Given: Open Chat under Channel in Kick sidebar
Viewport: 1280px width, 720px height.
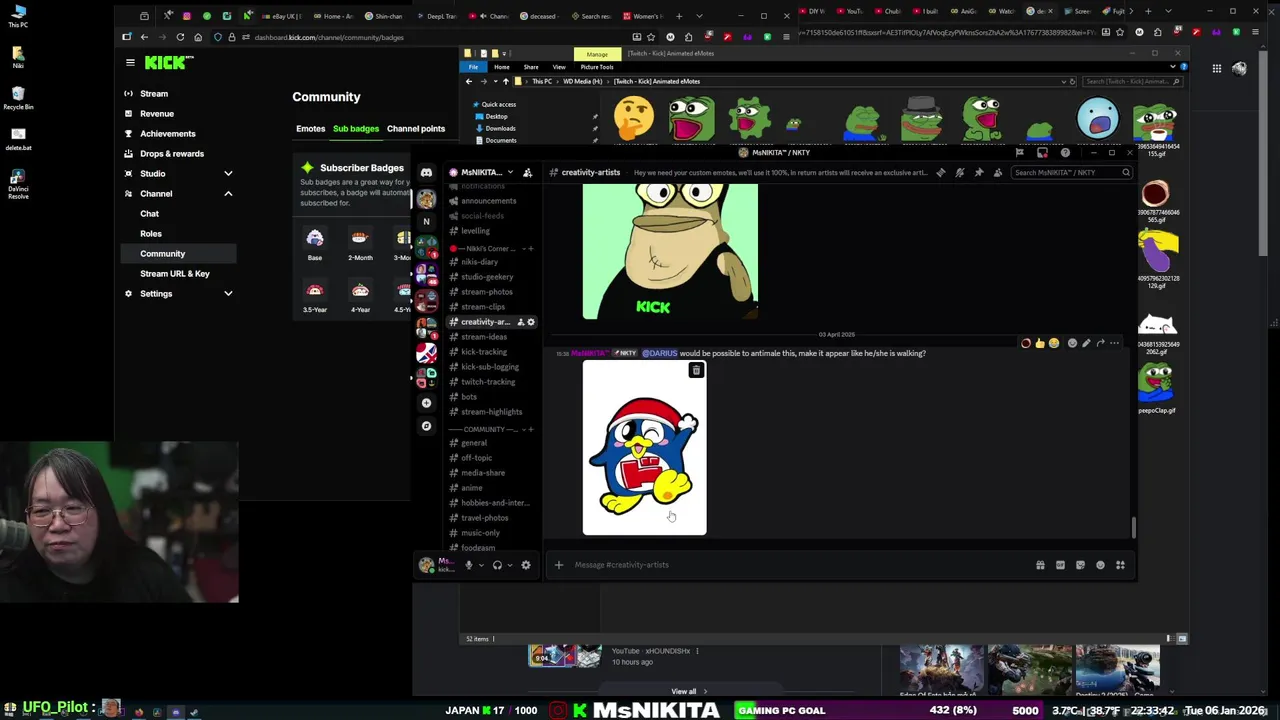Looking at the screenshot, I should [149, 213].
